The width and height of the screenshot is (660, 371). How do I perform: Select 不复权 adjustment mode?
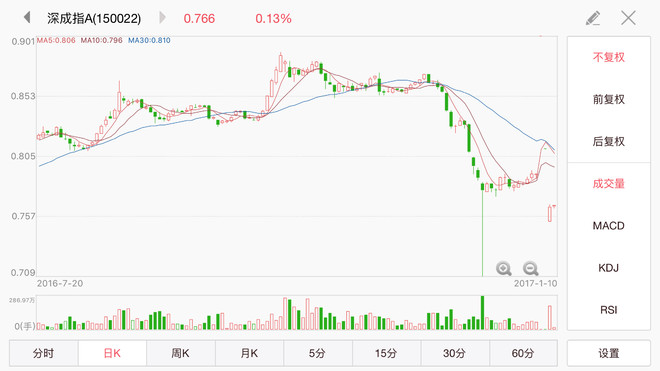click(x=609, y=57)
